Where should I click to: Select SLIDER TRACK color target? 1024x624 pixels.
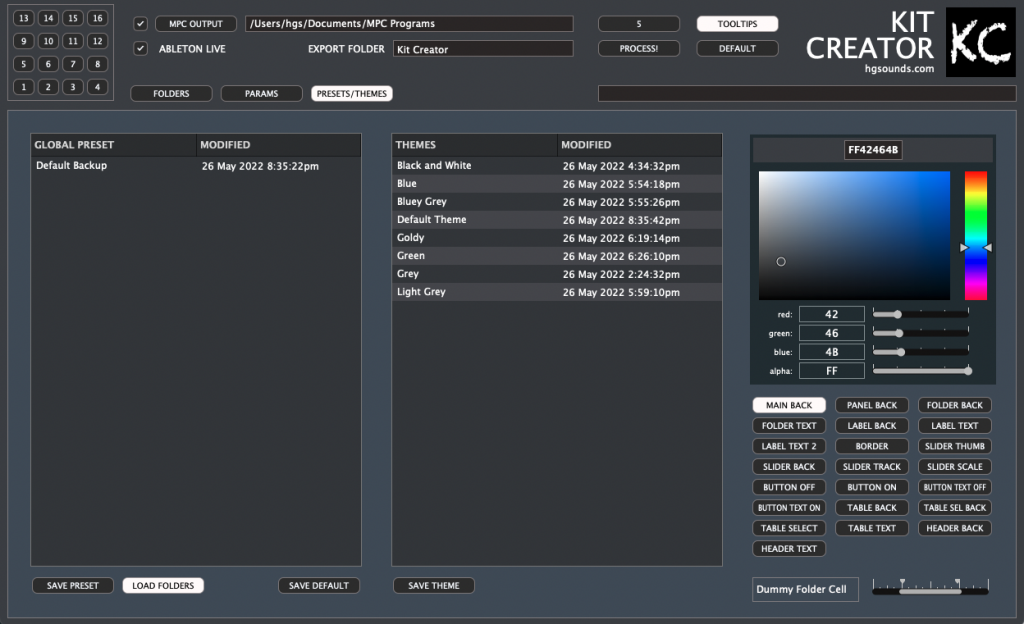[x=872, y=467]
